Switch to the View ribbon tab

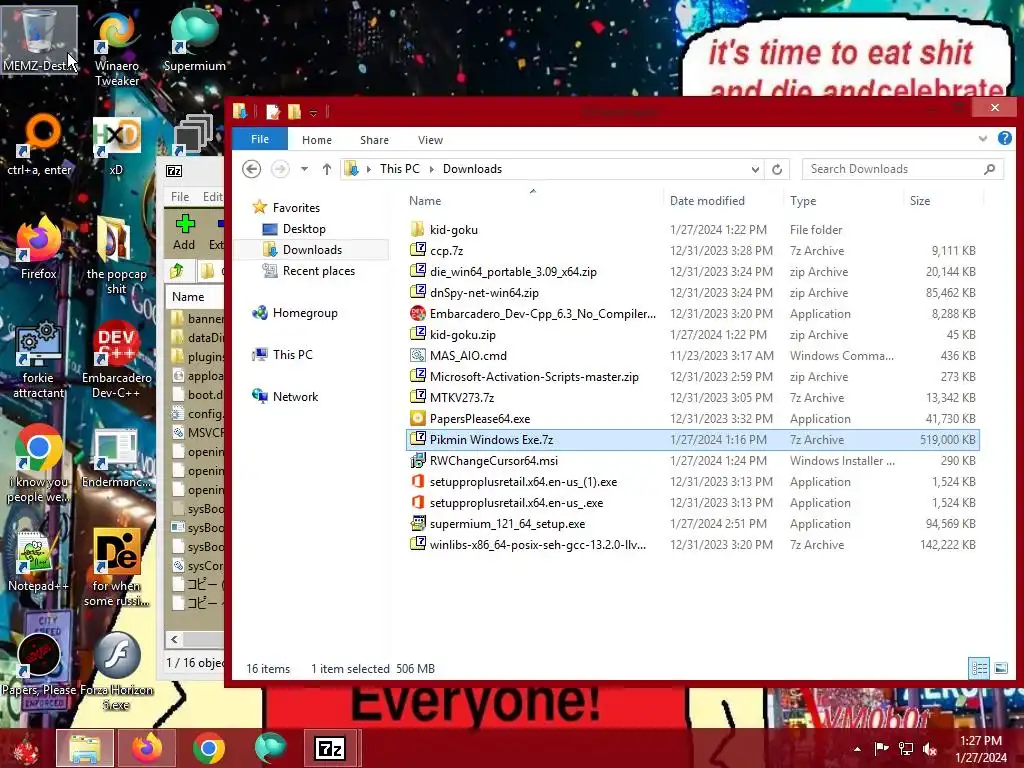430,140
